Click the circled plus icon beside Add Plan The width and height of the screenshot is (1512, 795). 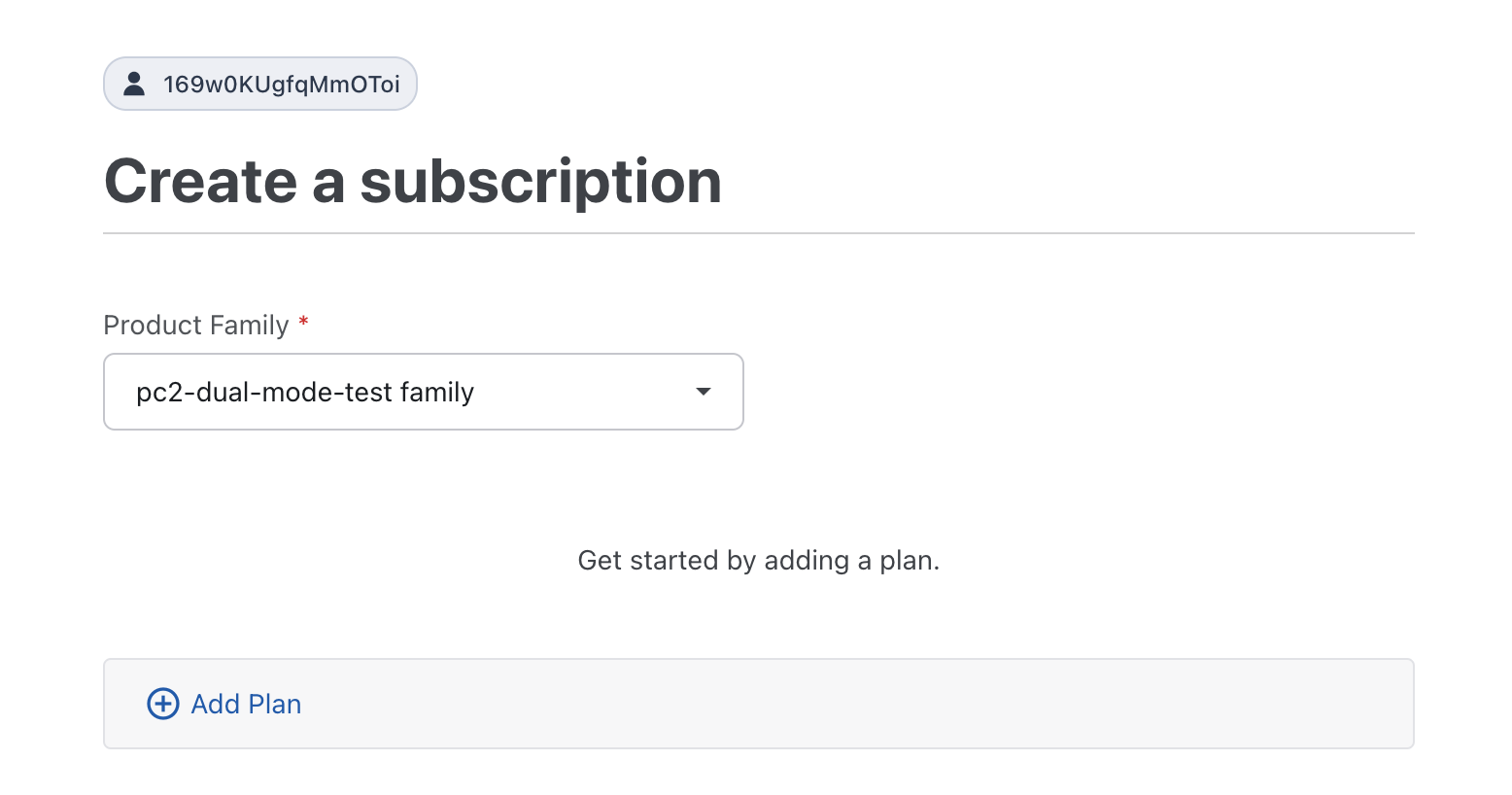point(162,704)
